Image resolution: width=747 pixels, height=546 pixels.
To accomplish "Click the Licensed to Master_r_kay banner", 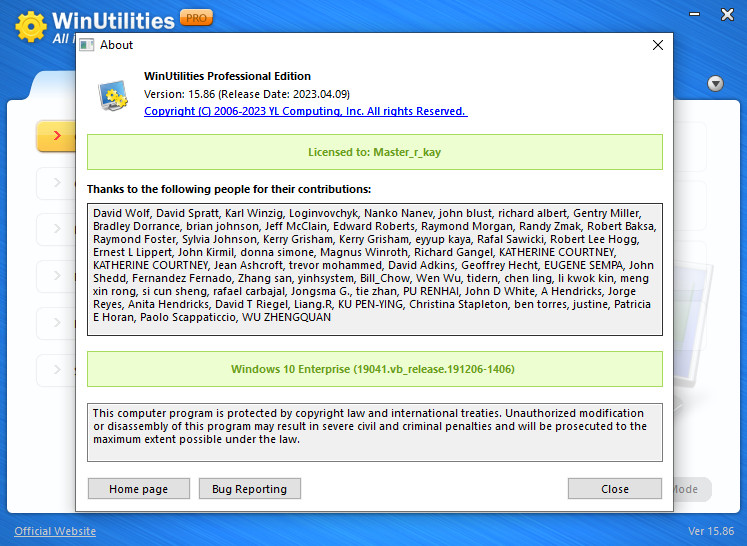I will point(374,152).
